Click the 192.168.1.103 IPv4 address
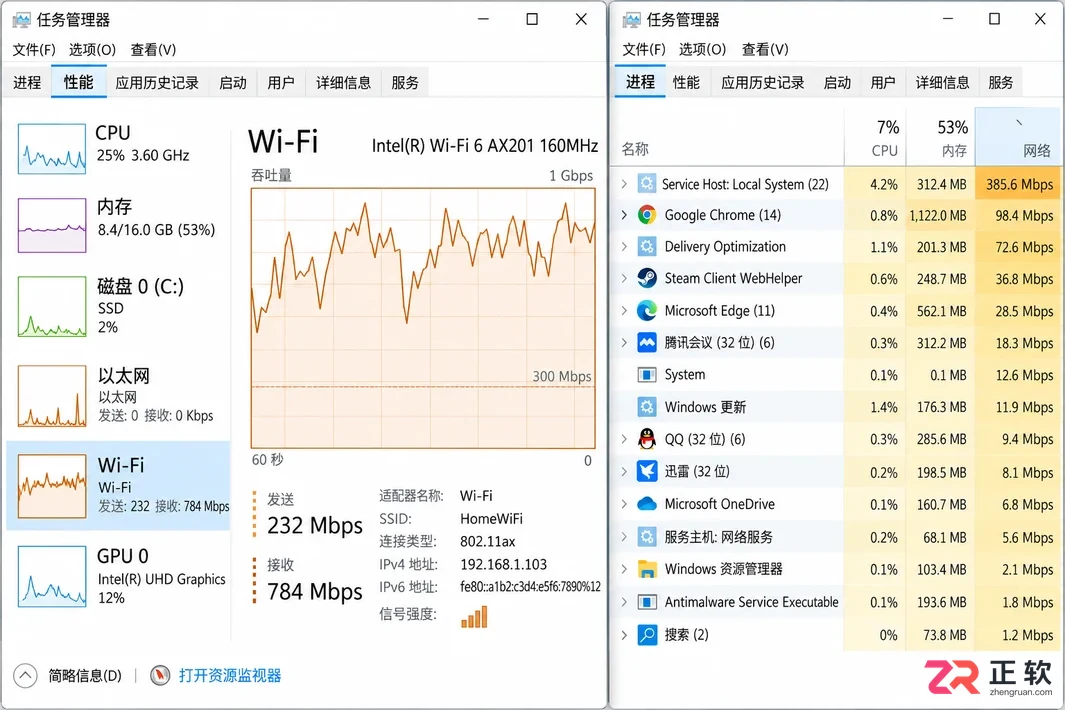The image size is (1065, 710). click(x=503, y=564)
